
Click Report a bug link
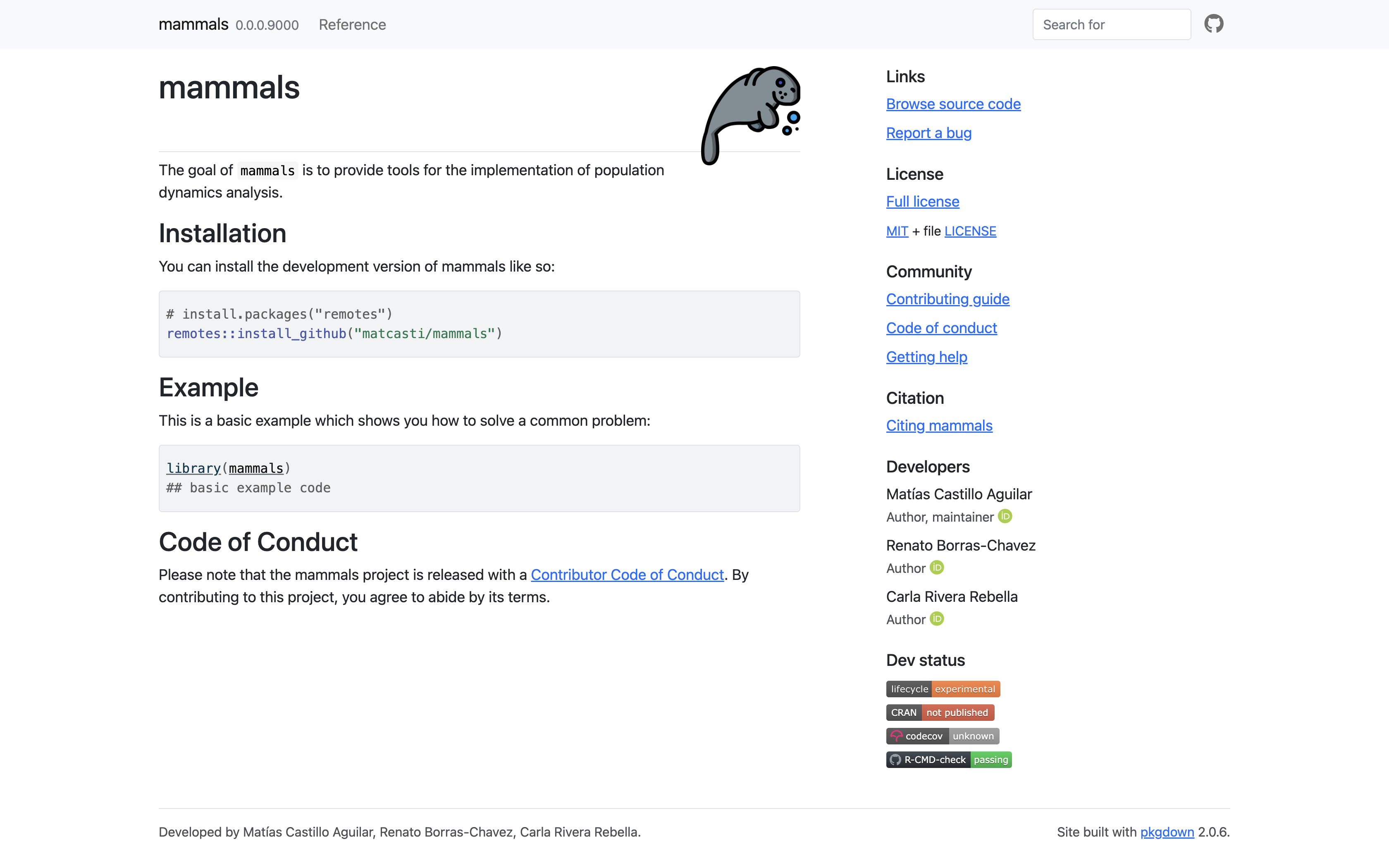click(x=928, y=133)
